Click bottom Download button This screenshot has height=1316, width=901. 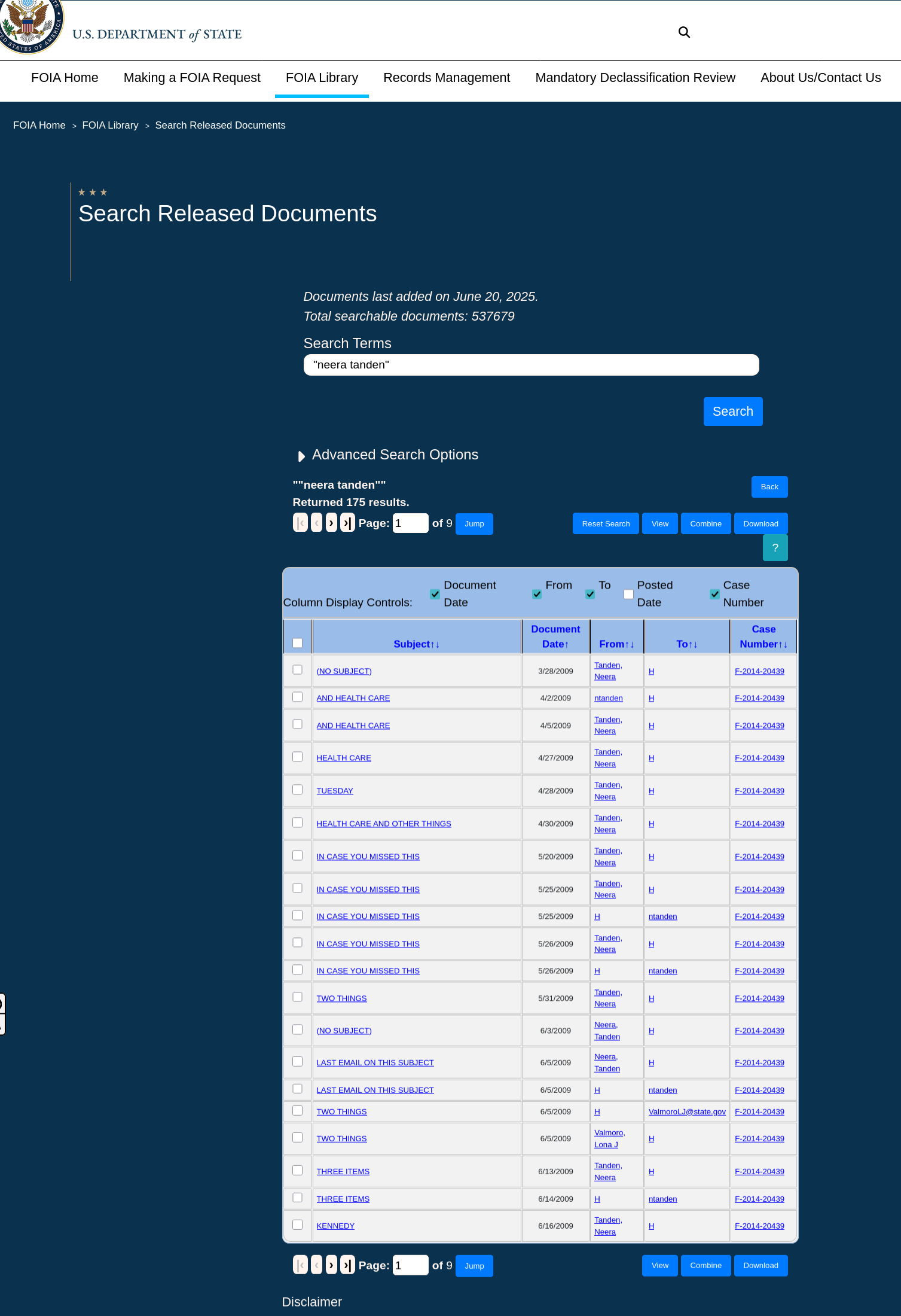pos(760,1265)
